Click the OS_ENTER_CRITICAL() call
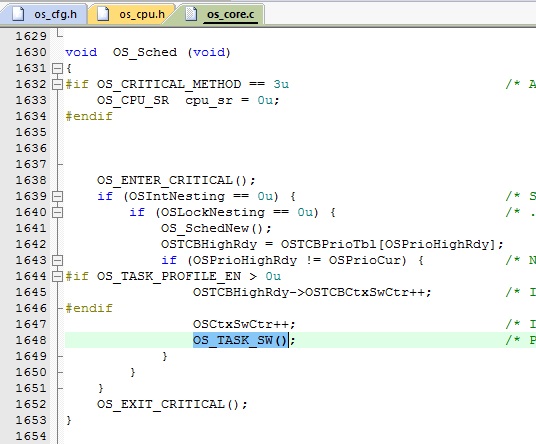The height and width of the screenshot is (444, 536). pos(172,180)
